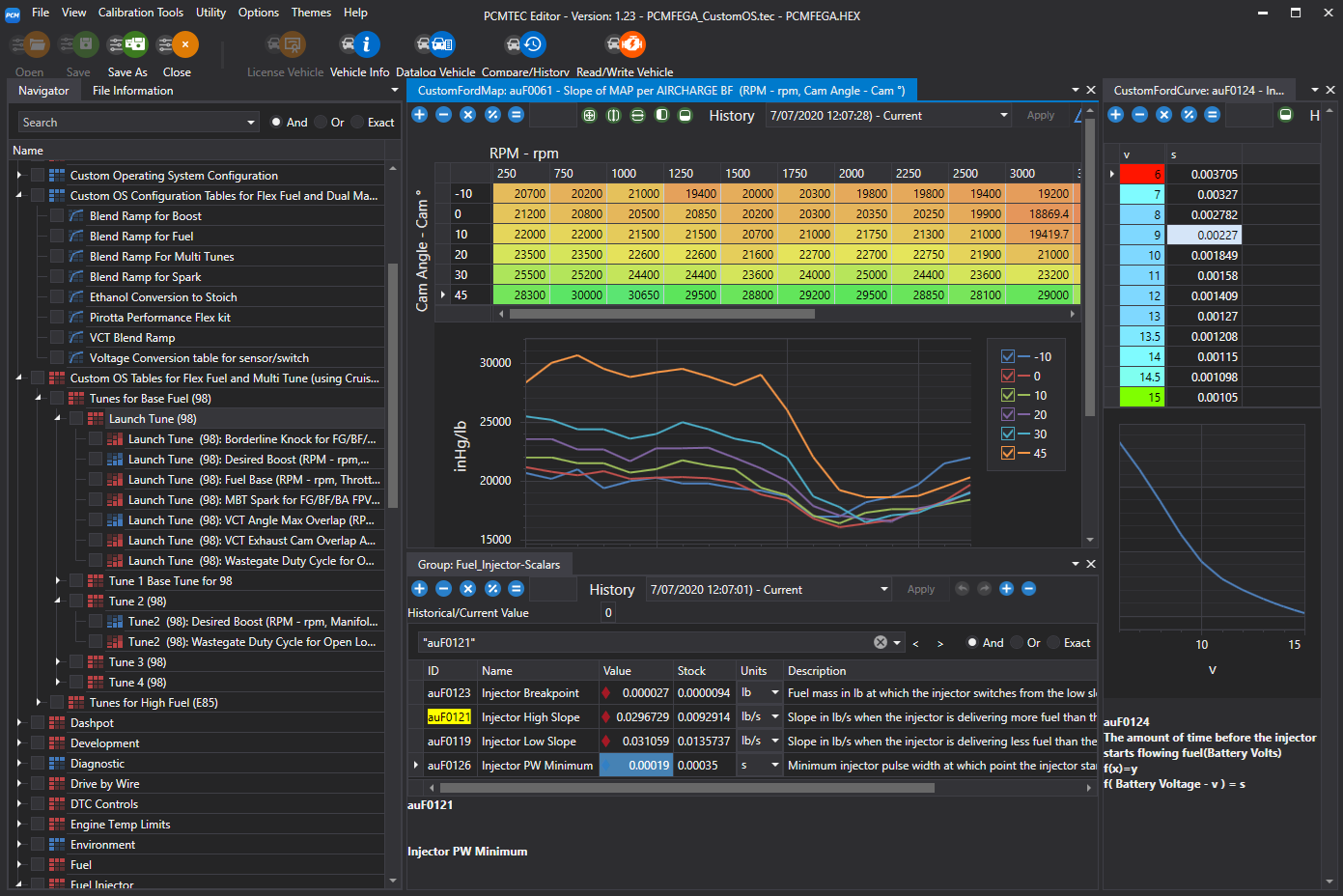The height and width of the screenshot is (896, 1343).
Task: Click the add (plus) icon in auF0061 map toolbar
Action: click(420, 115)
